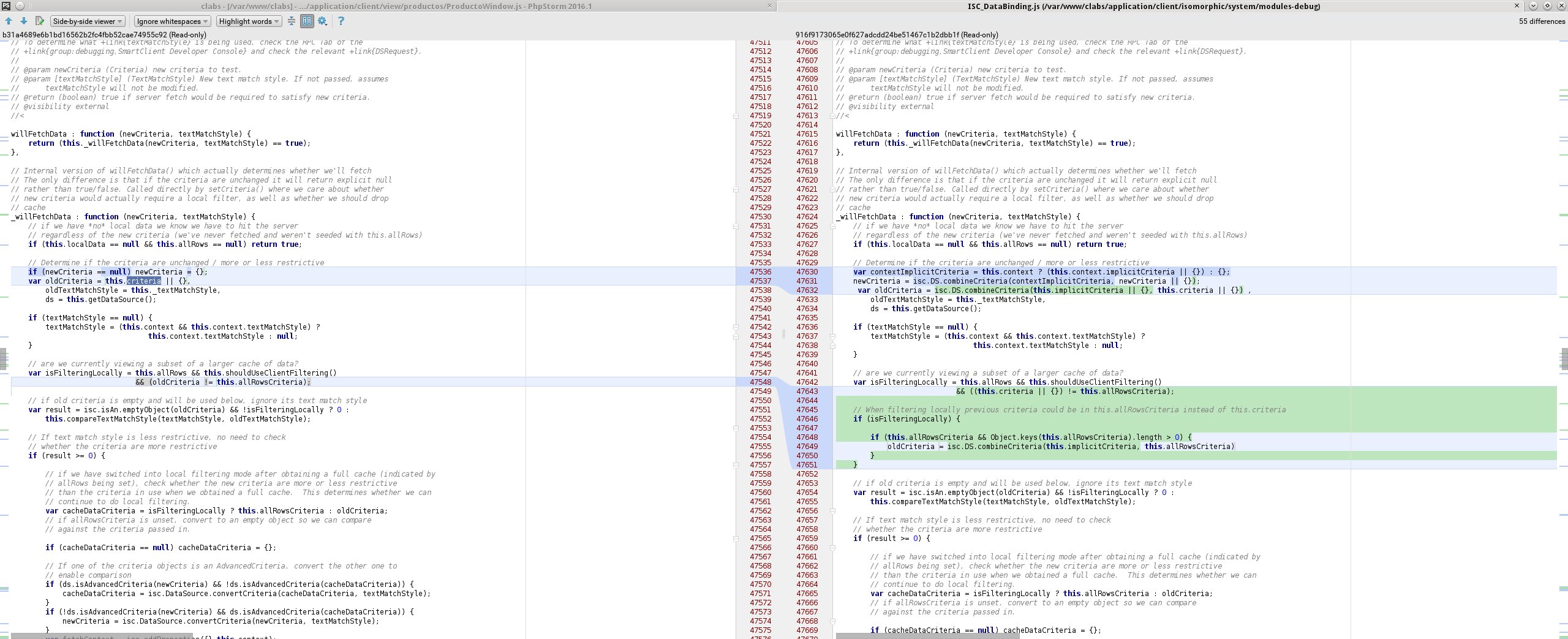Collapse left fold marker at line 47519
The height and width of the screenshot is (639, 1568).
click(736, 116)
